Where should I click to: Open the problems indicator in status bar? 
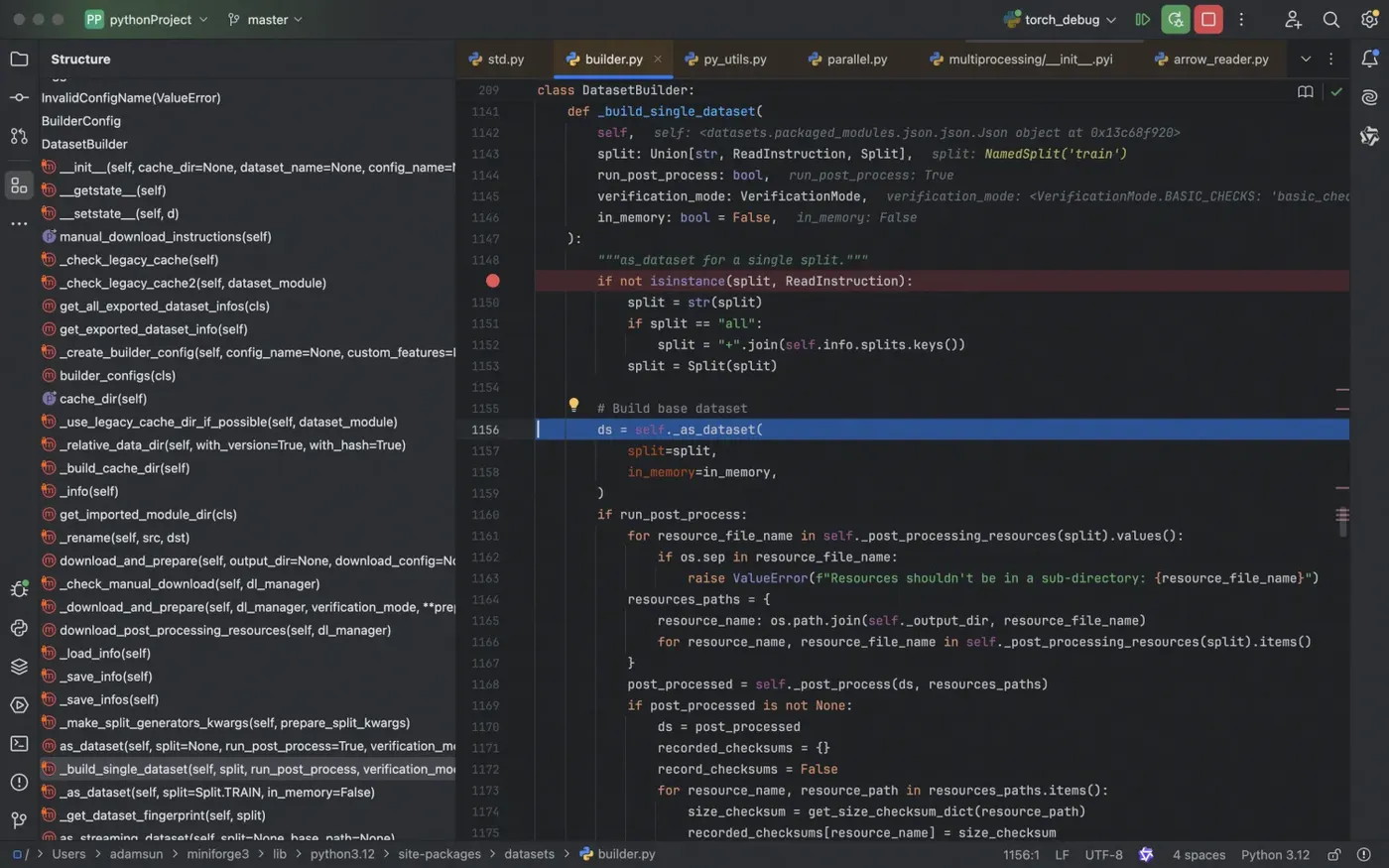1364,854
